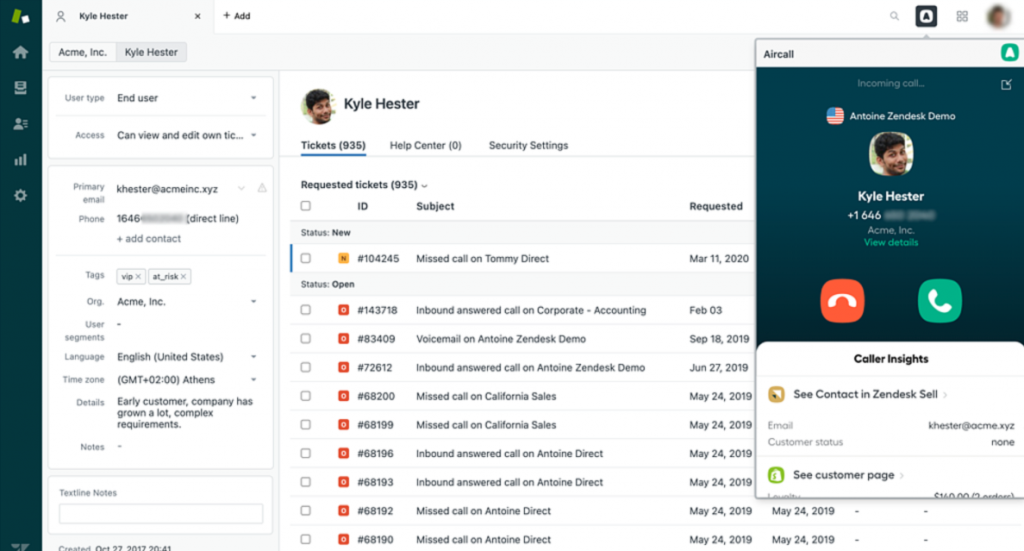
Task: Check the box for ticket #72612
Action: tap(306, 368)
